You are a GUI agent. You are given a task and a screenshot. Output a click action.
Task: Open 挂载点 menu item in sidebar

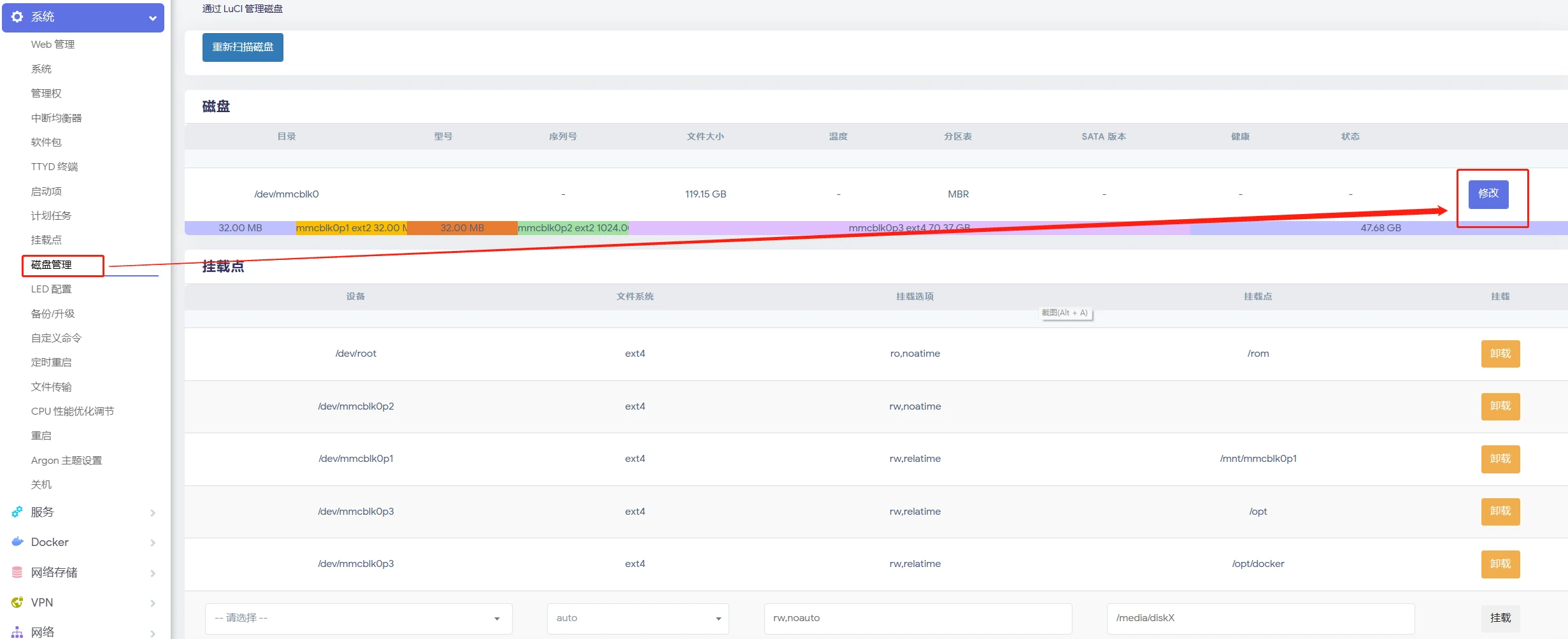(46, 240)
